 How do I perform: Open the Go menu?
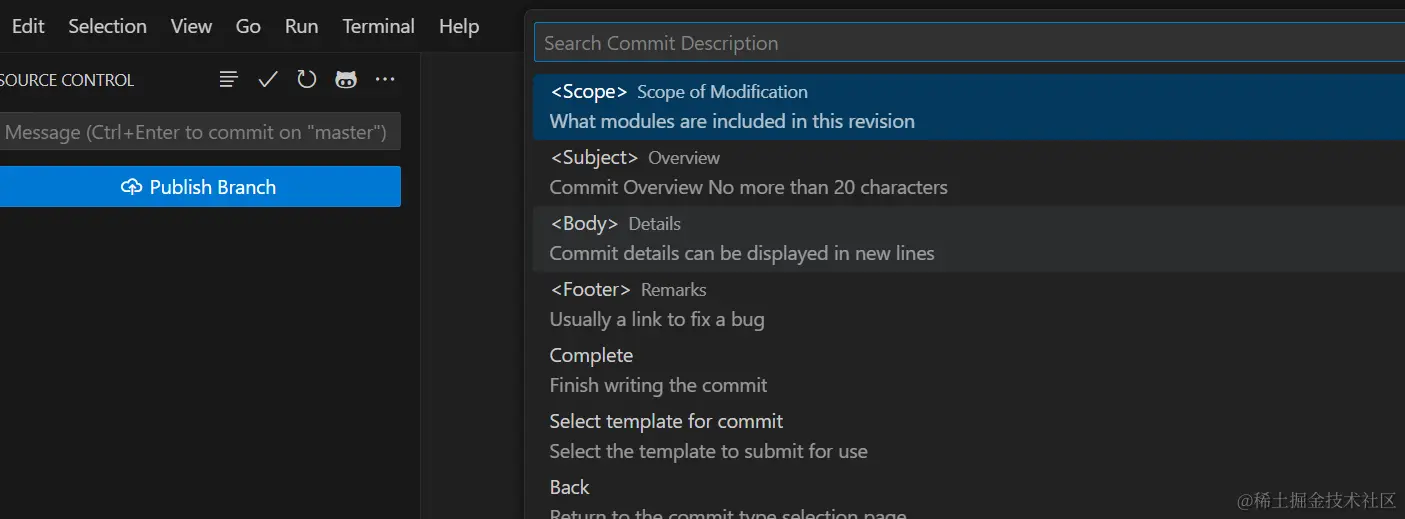[248, 26]
